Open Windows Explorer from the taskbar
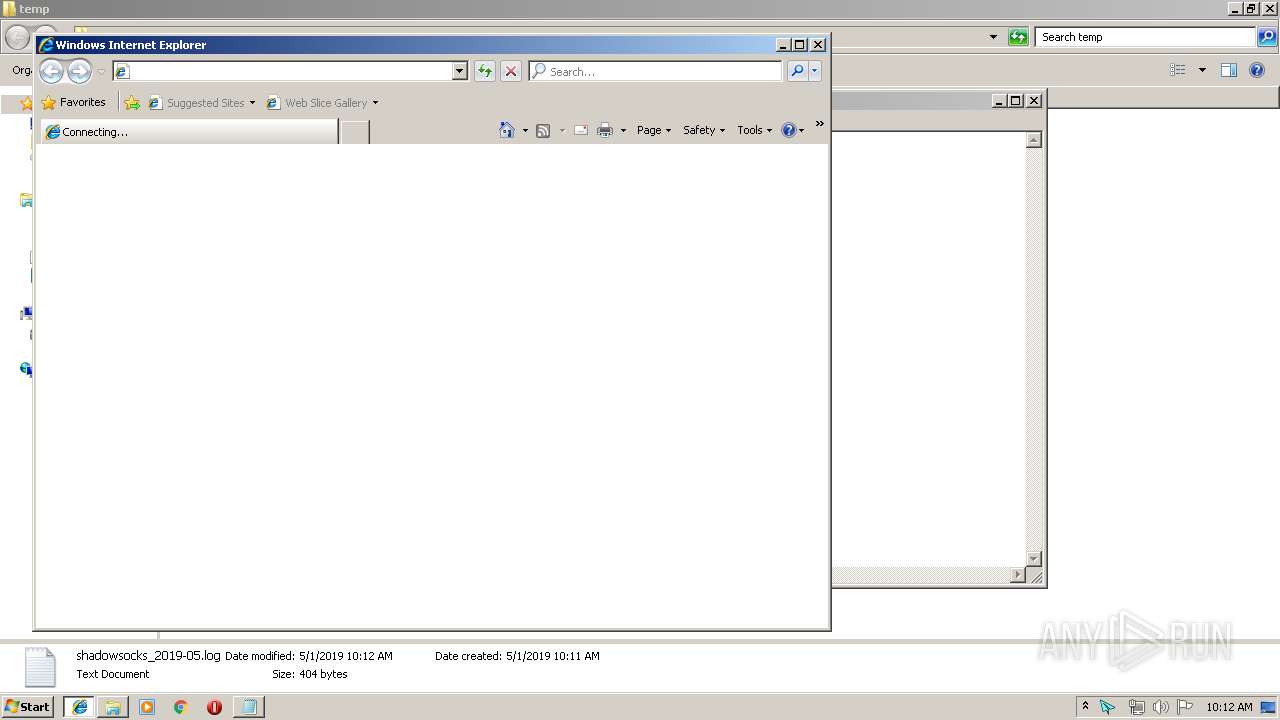 point(113,706)
